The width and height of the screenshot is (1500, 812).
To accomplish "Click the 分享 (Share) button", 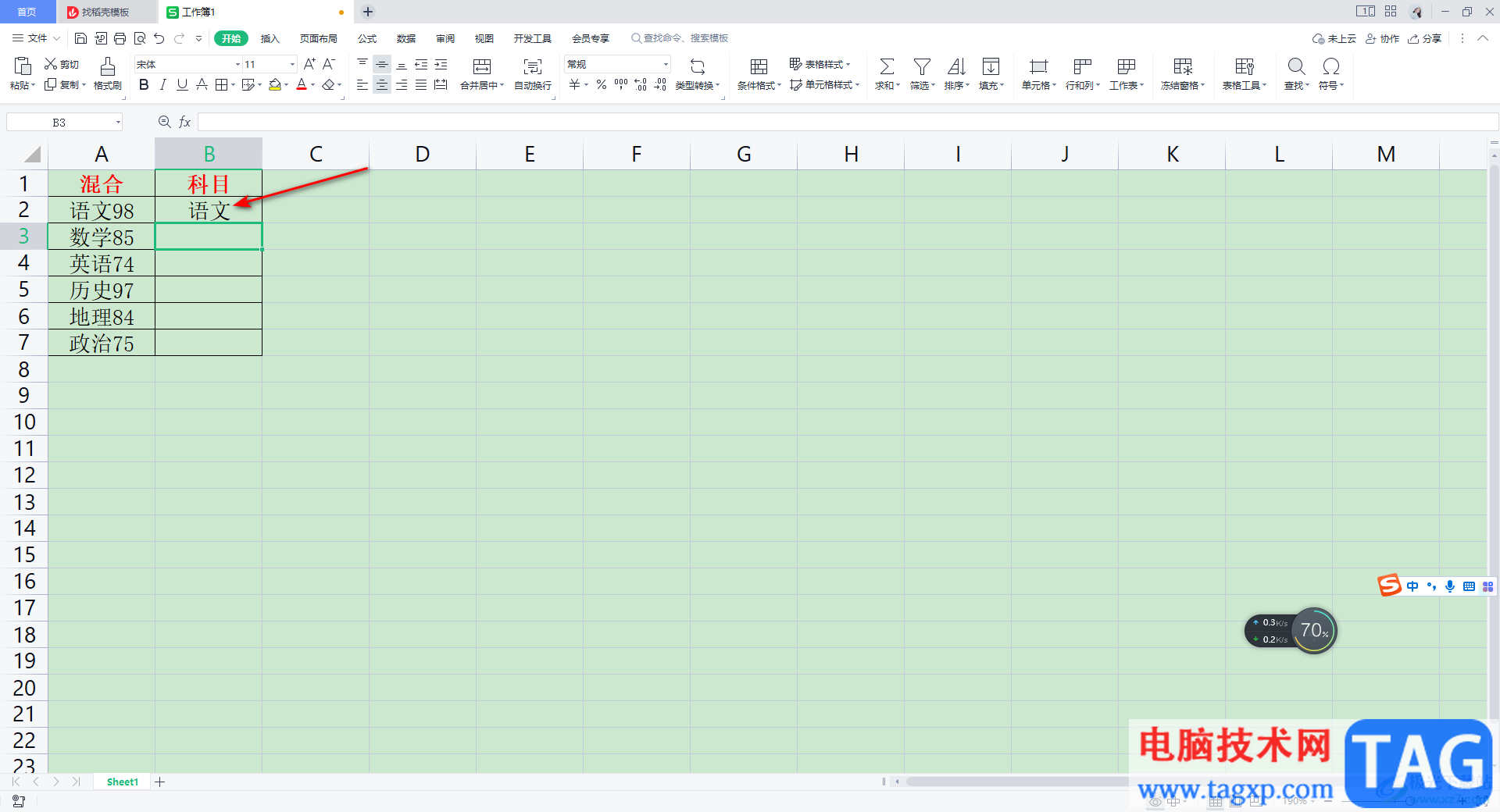I will point(1424,38).
